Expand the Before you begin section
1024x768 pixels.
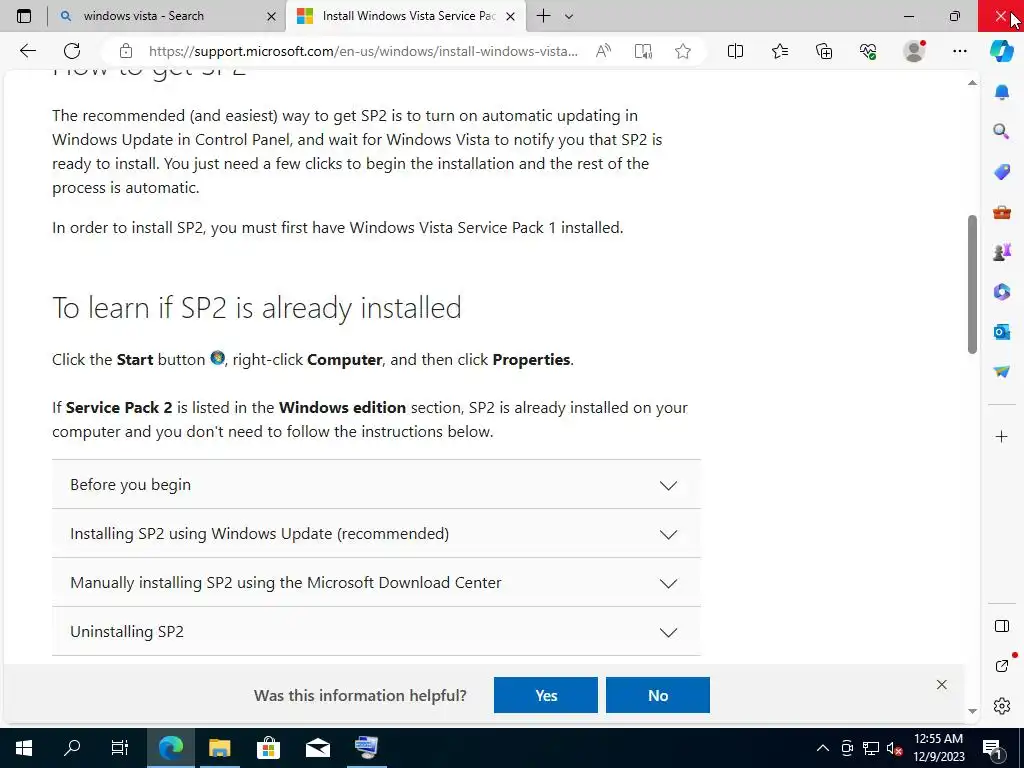click(376, 485)
